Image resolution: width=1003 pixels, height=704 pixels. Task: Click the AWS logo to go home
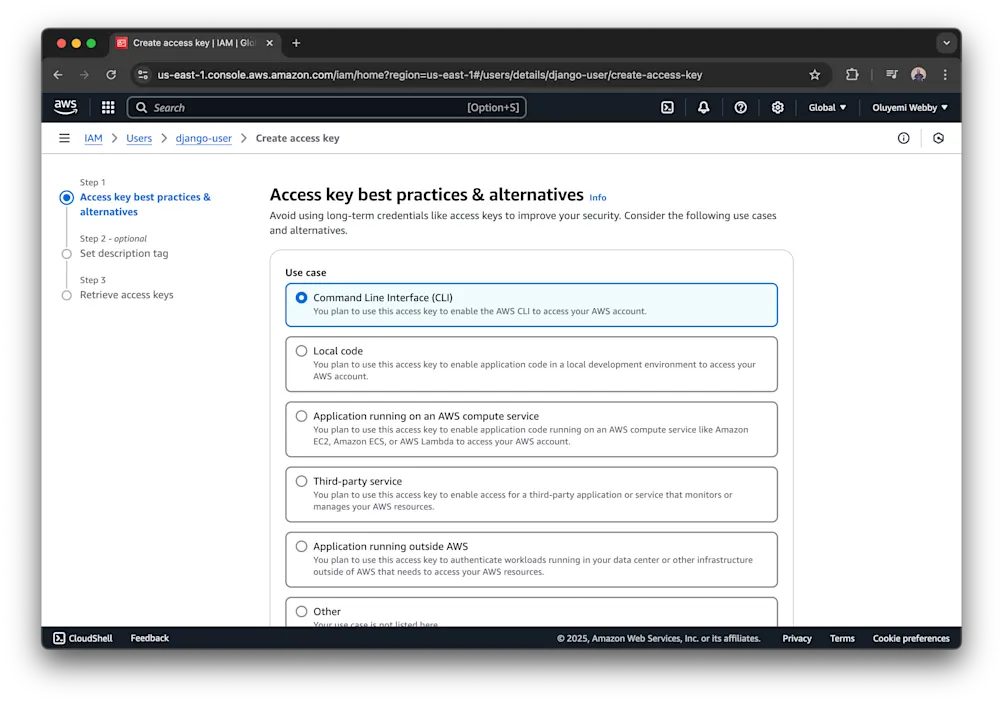coord(64,107)
